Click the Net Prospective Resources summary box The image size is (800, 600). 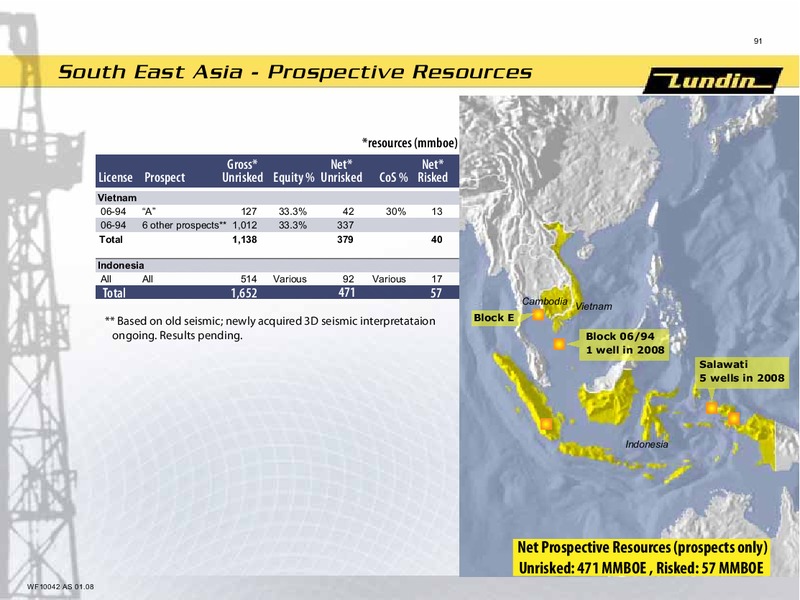642,557
